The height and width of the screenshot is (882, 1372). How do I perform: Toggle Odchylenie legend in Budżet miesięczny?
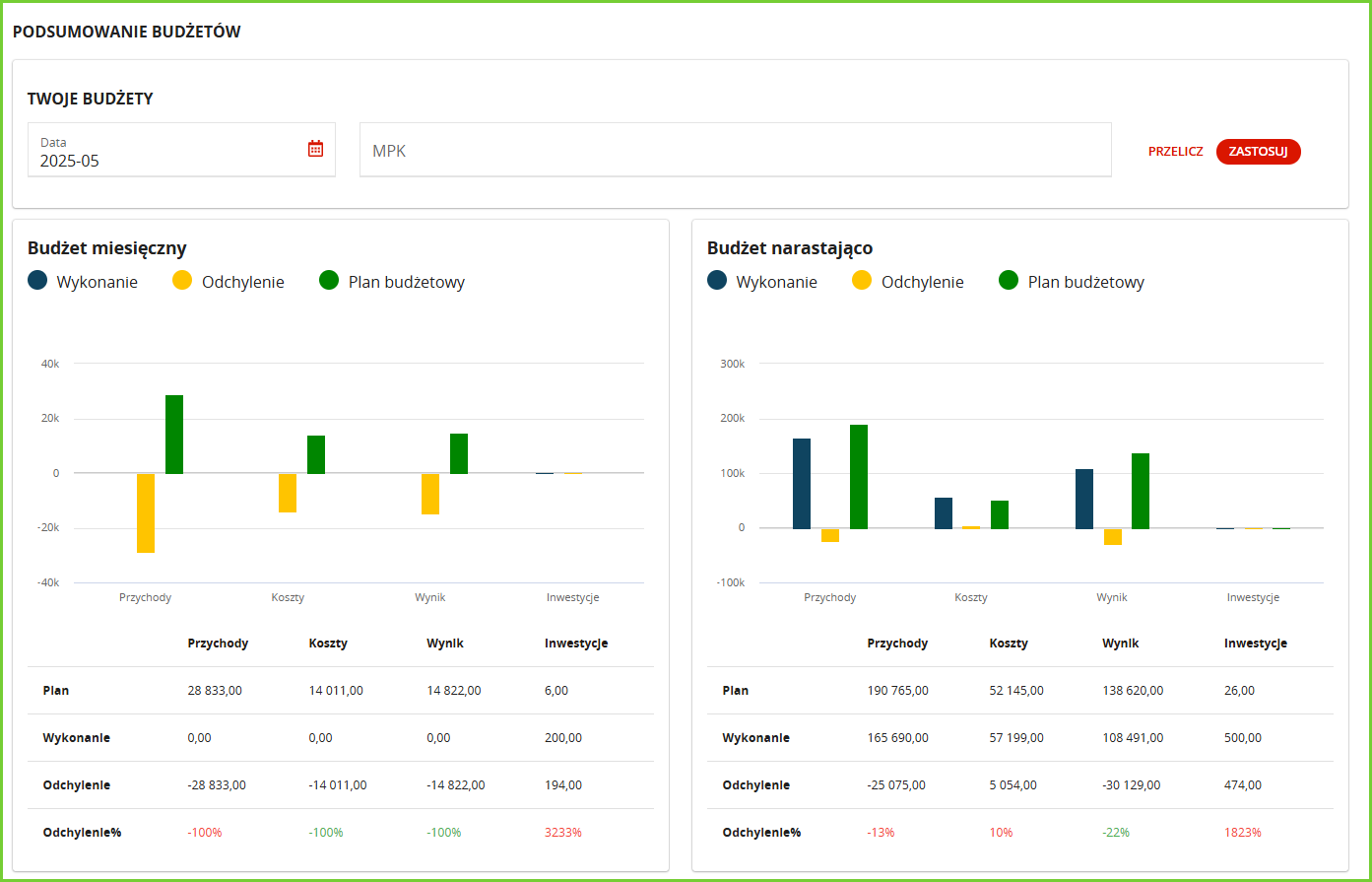click(x=229, y=281)
